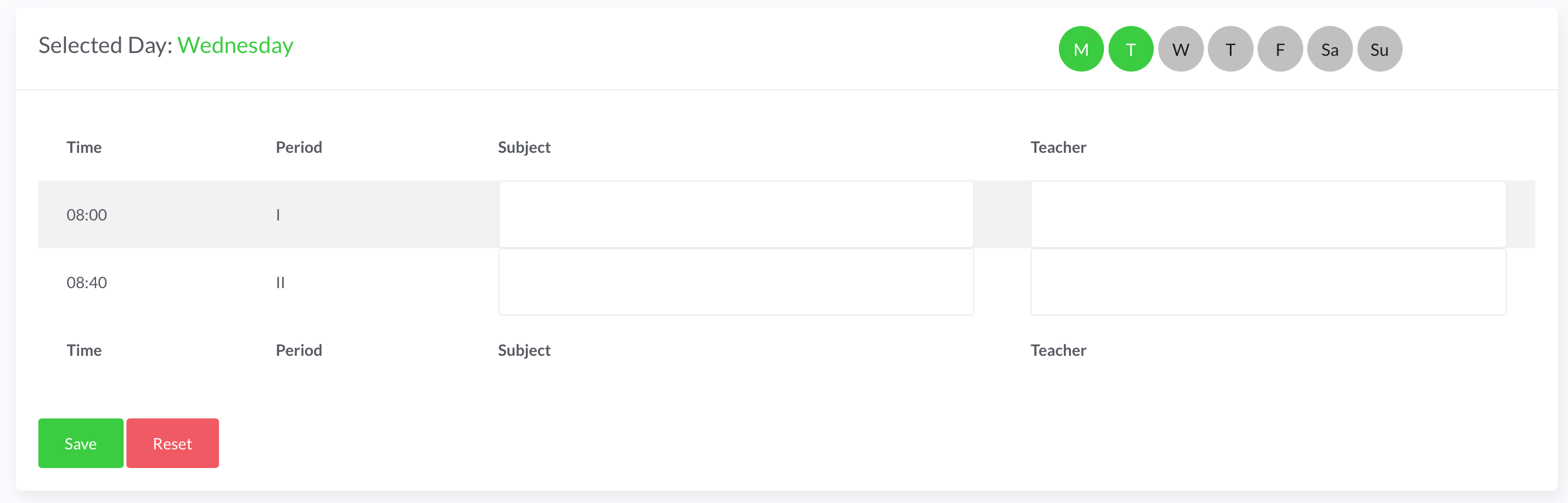1568x503 pixels.
Task: Click the green Wednesday selected-day text
Action: click(235, 46)
